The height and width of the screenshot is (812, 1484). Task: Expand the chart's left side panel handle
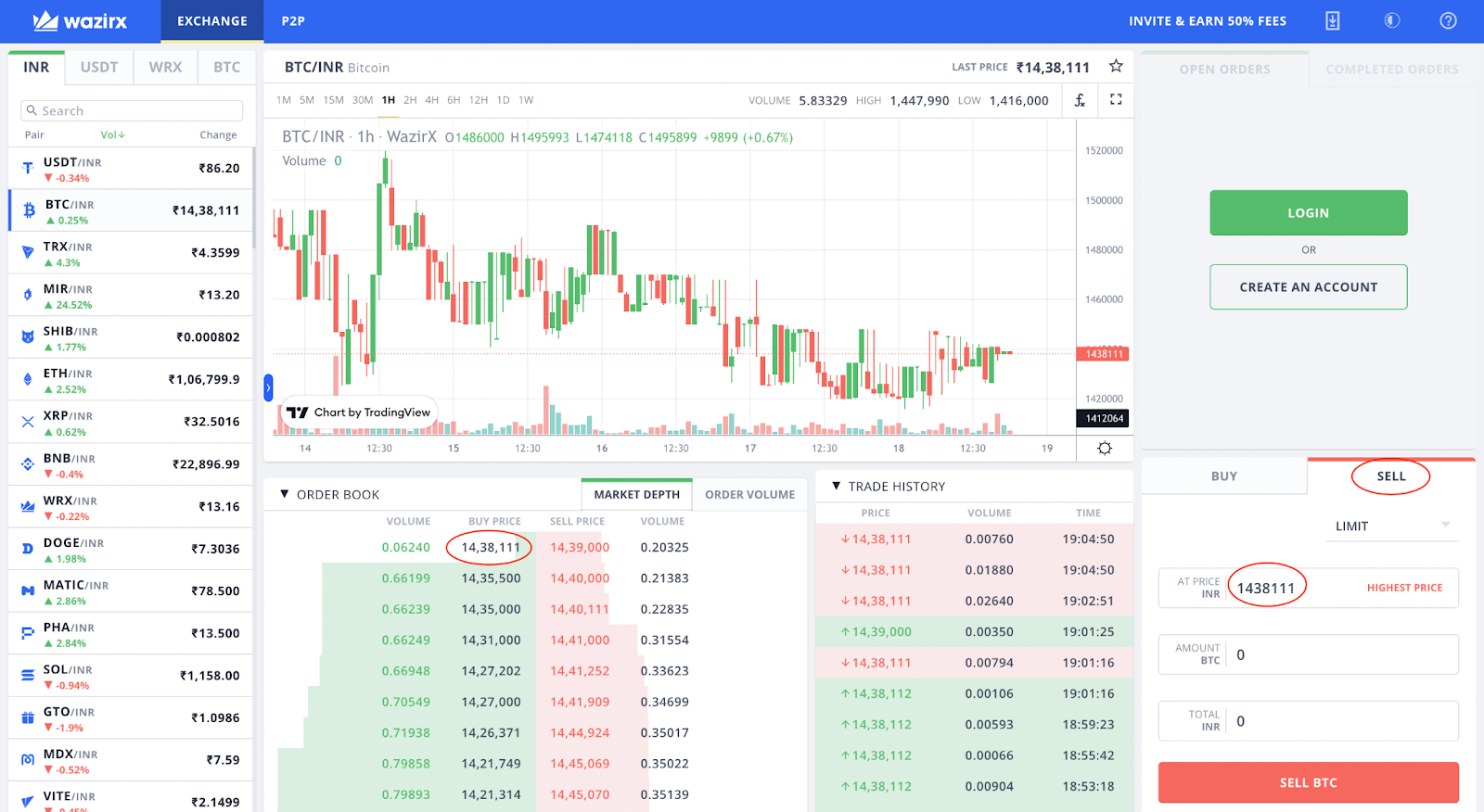click(x=268, y=387)
